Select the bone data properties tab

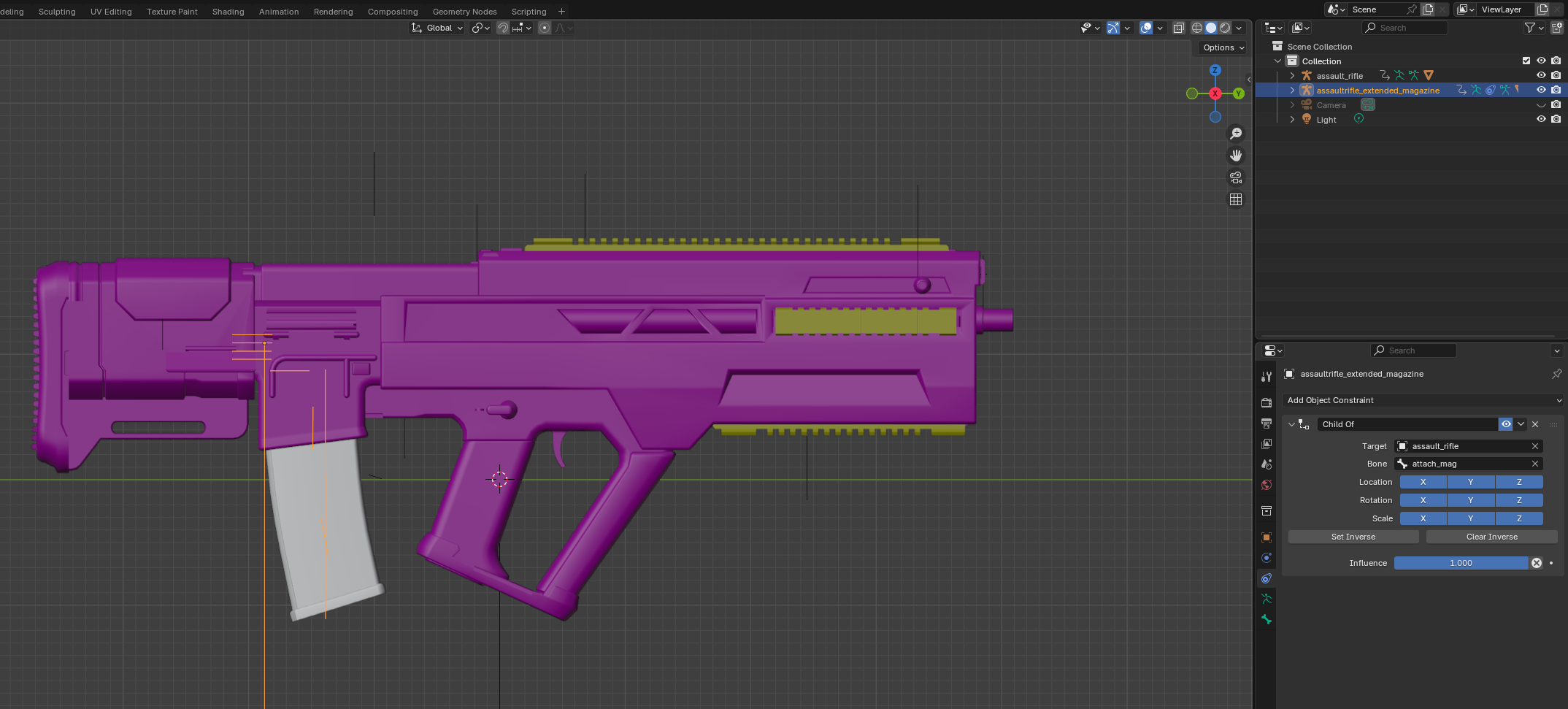pos(1267,620)
